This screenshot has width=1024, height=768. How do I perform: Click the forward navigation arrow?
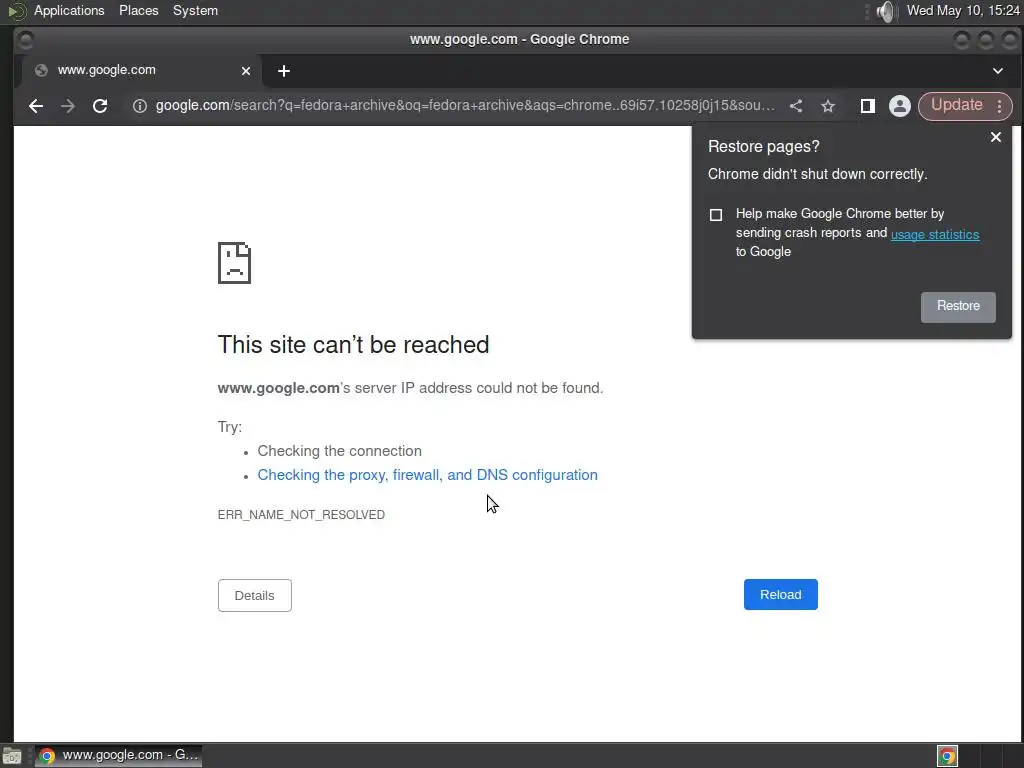click(x=68, y=106)
